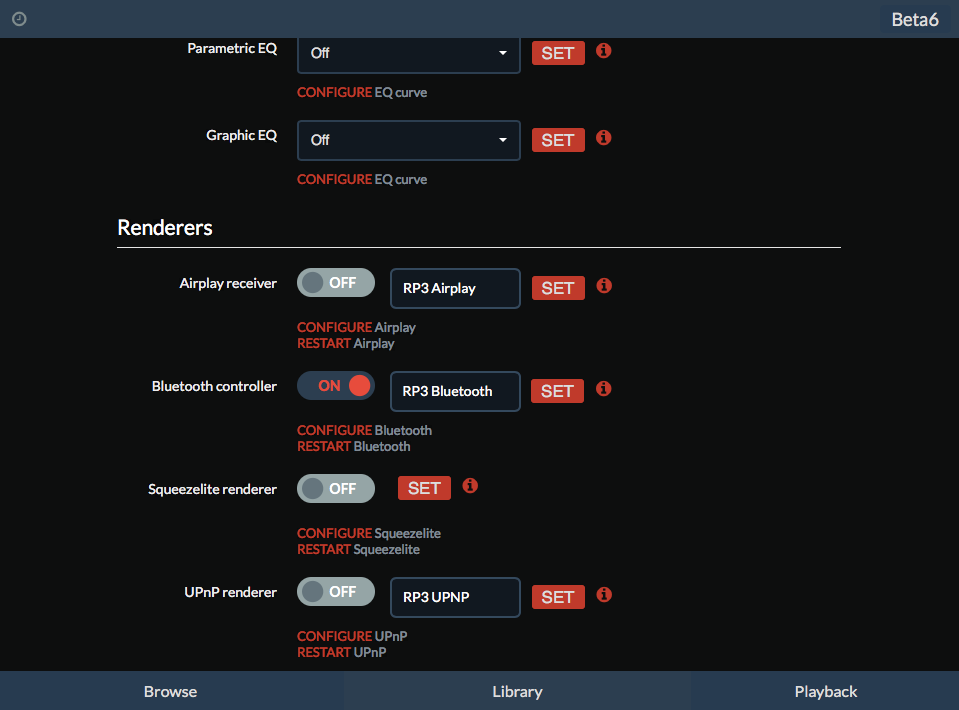Screen dimensions: 959x710
Task: Click the clock icon in the top bar
Action: point(20,19)
